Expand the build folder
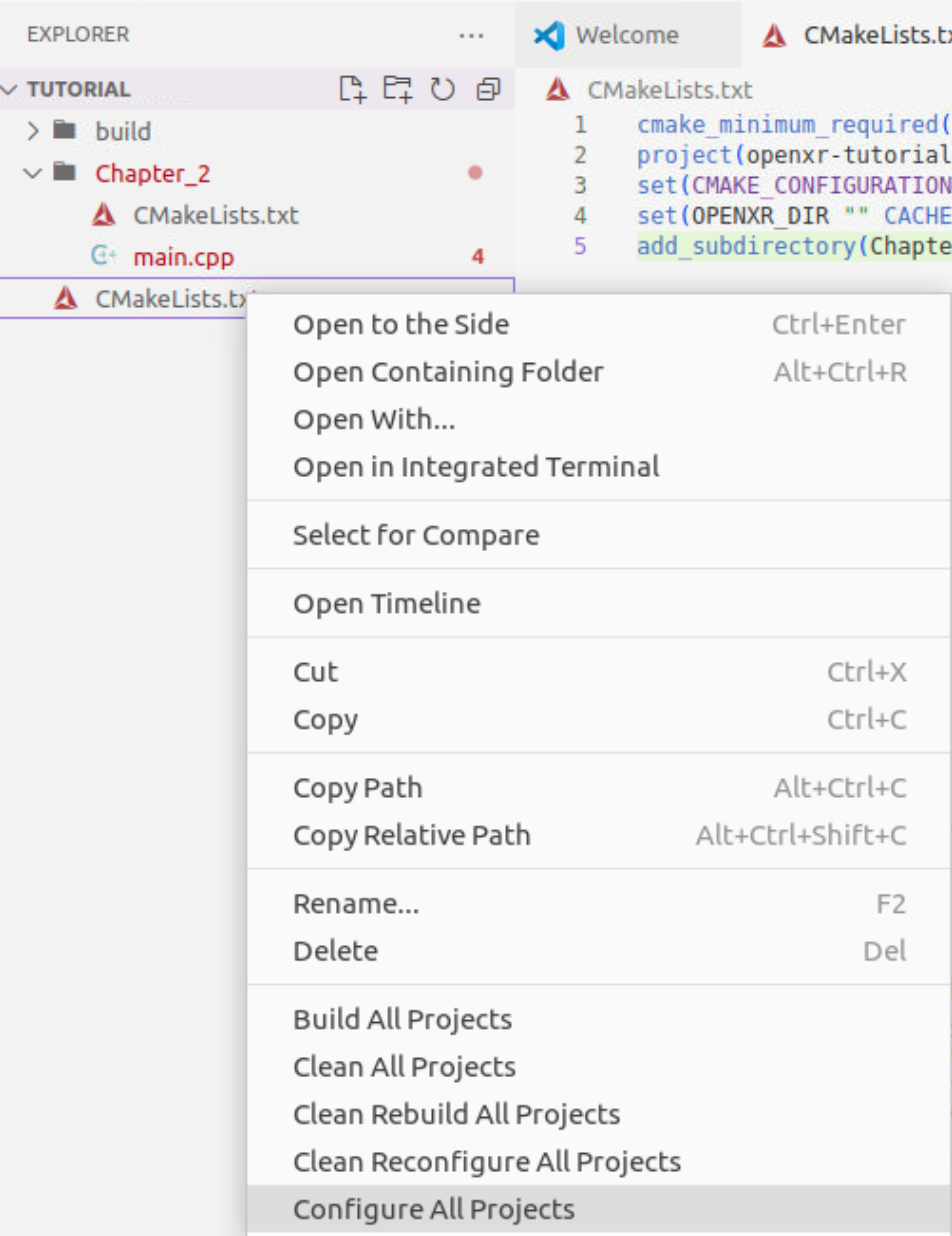The width and height of the screenshot is (952, 1236). [x=33, y=131]
